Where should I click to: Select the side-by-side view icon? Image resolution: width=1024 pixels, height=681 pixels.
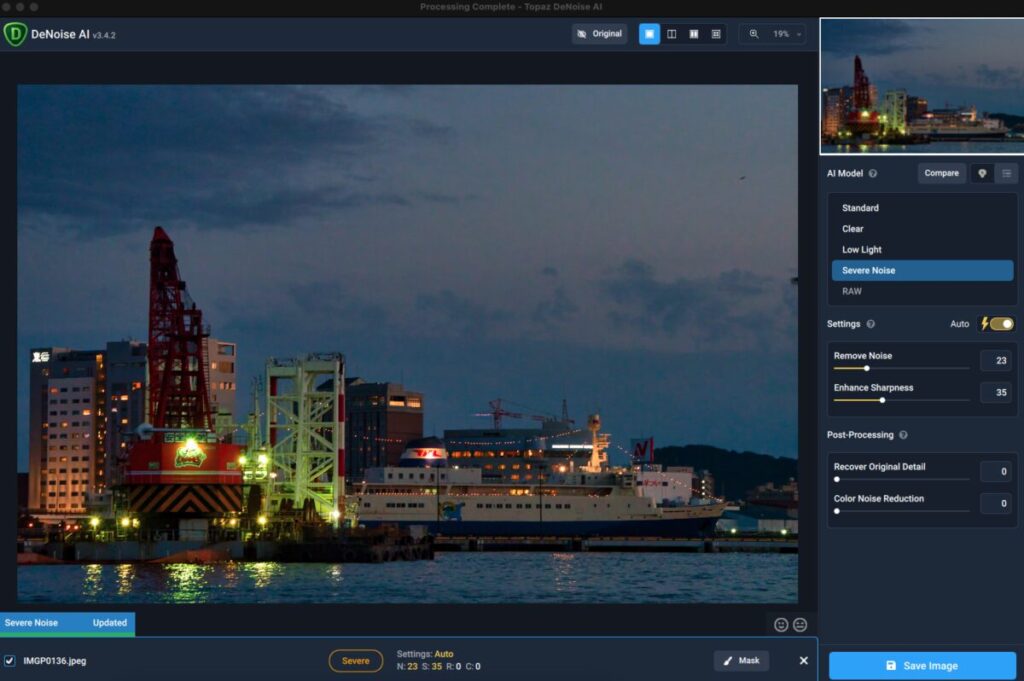coord(694,33)
